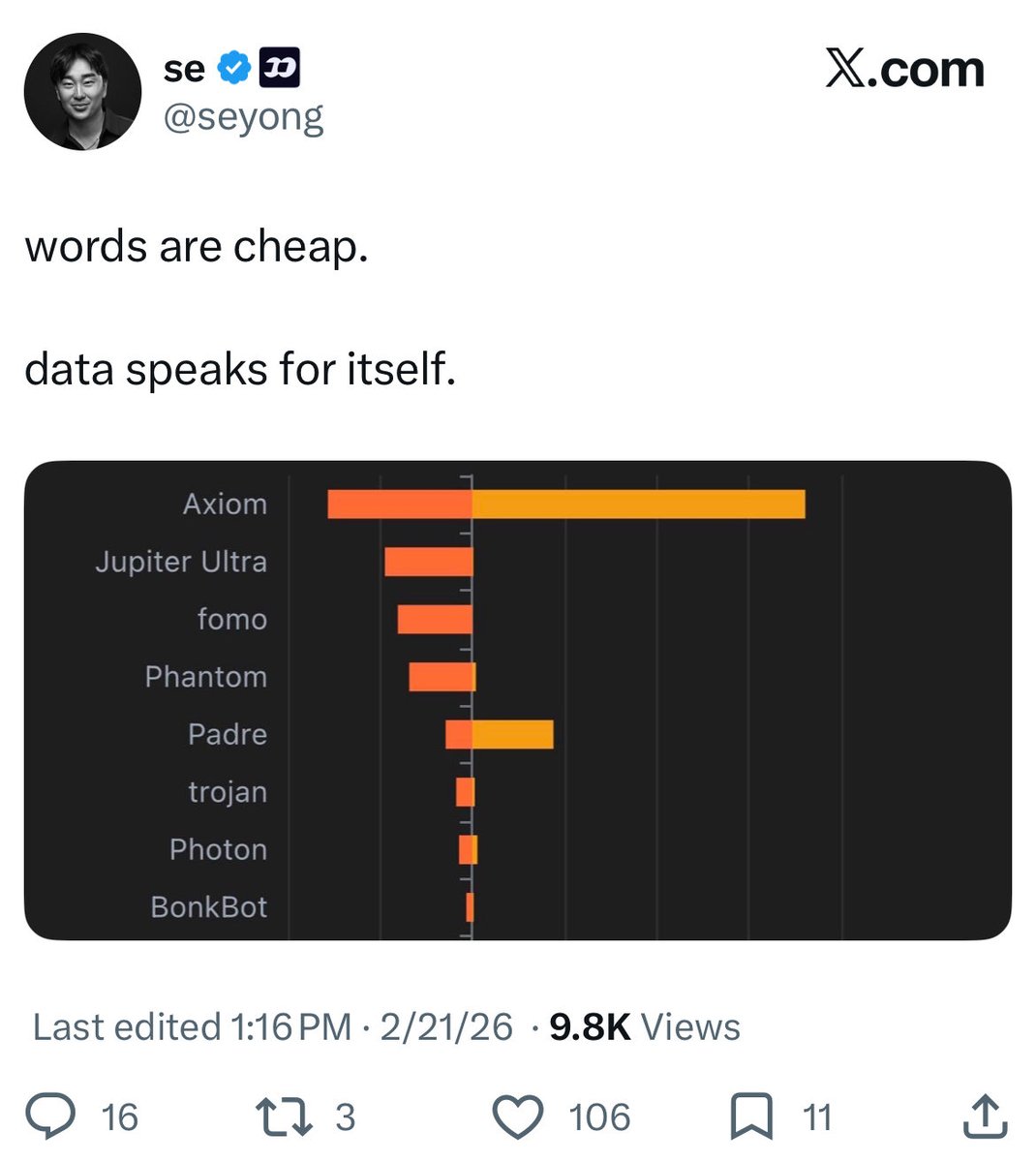Click the 16 replies count
Screen dimensions: 1036x1162
[x=120, y=1117]
